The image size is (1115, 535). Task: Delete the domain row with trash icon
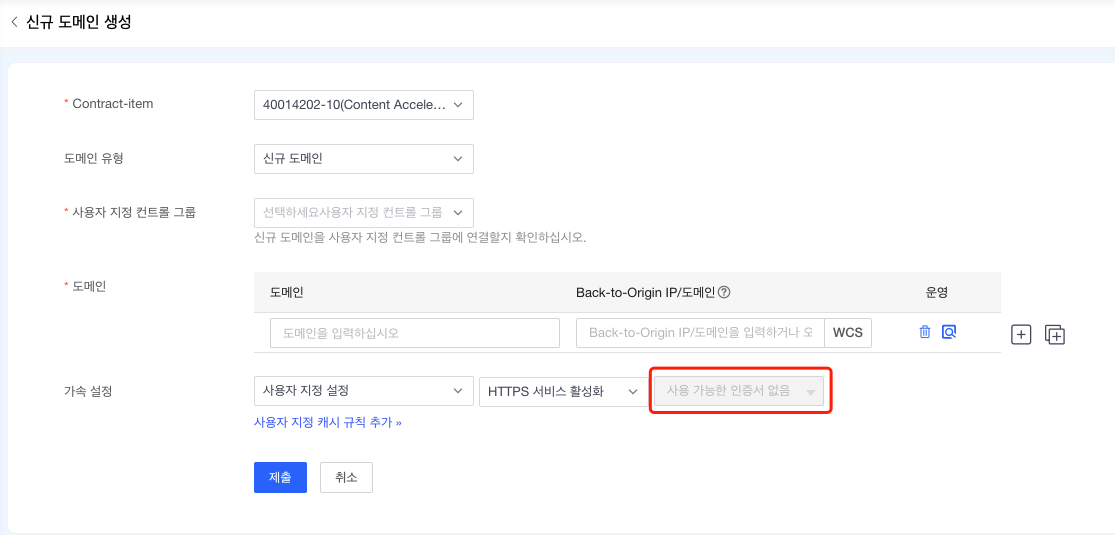[x=925, y=332]
